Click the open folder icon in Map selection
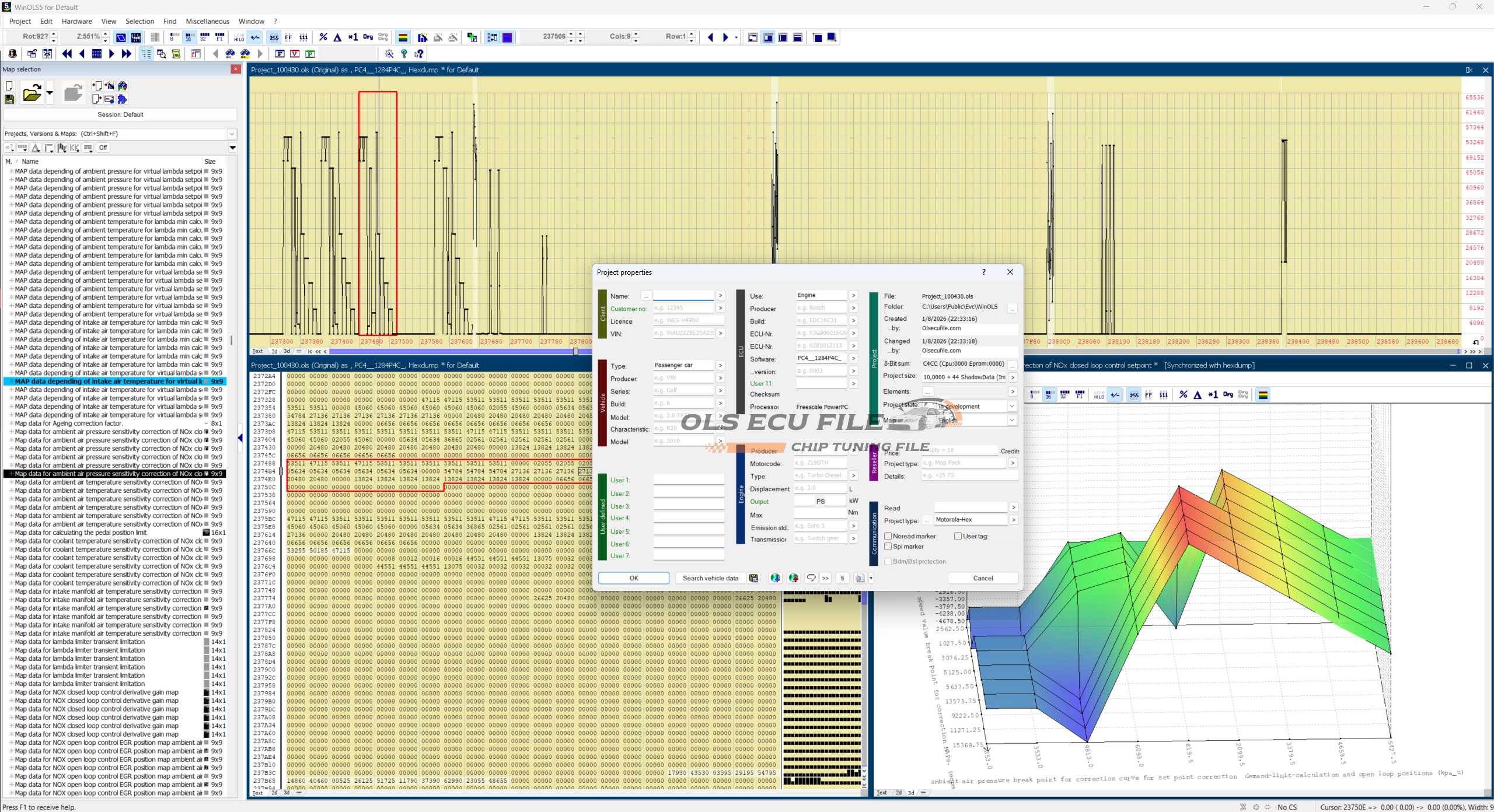 [32, 93]
